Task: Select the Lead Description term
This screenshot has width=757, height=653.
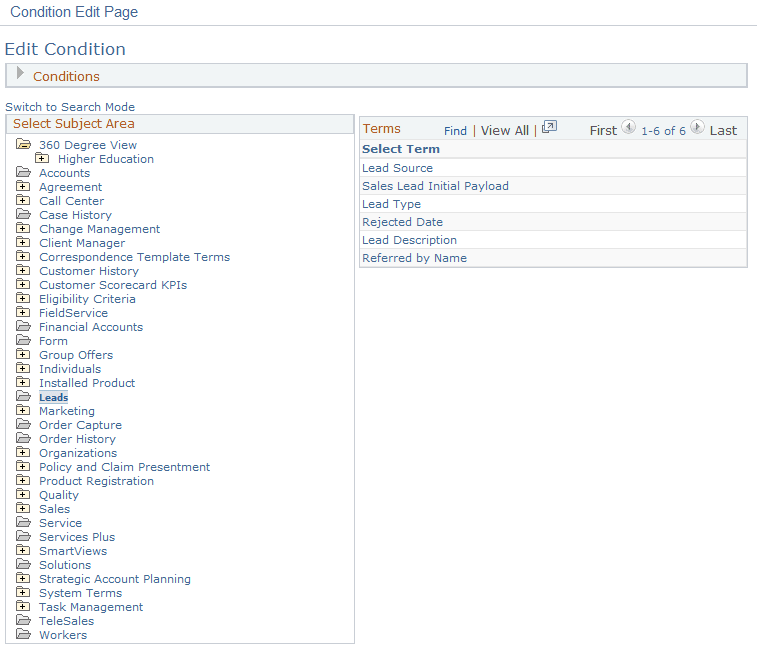Action: coord(409,240)
